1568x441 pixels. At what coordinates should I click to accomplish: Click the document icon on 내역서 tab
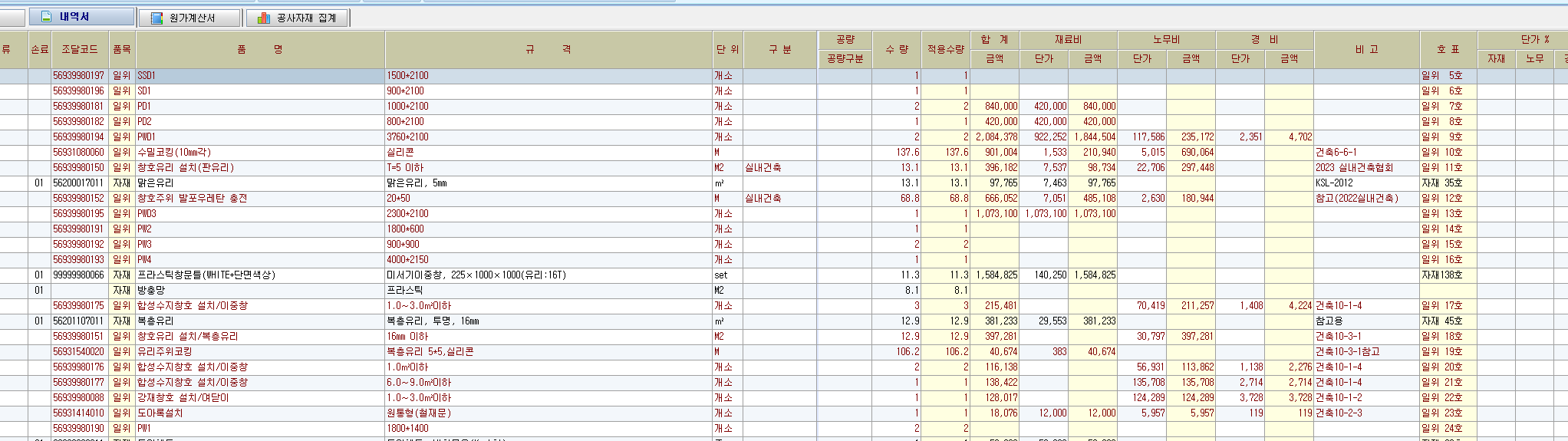[47, 17]
